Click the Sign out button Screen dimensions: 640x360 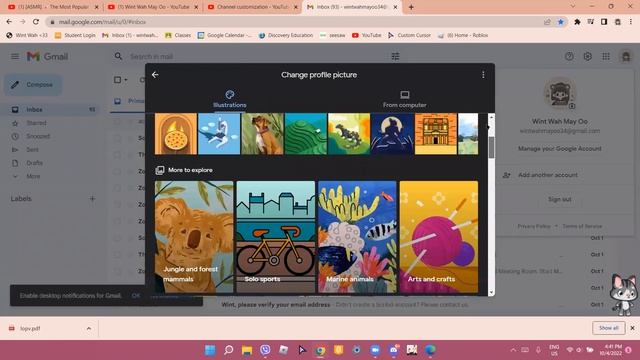560,199
